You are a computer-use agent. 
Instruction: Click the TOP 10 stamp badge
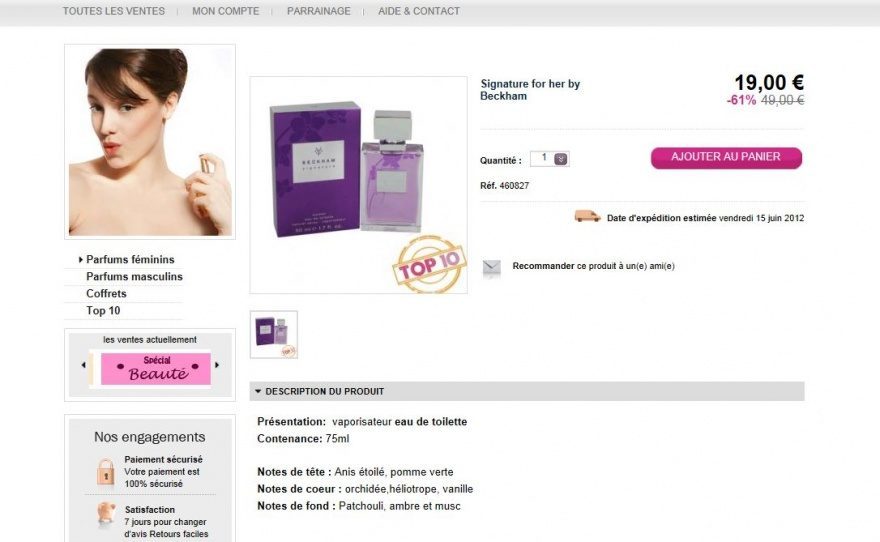pyautogui.click(x=429, y=264)
